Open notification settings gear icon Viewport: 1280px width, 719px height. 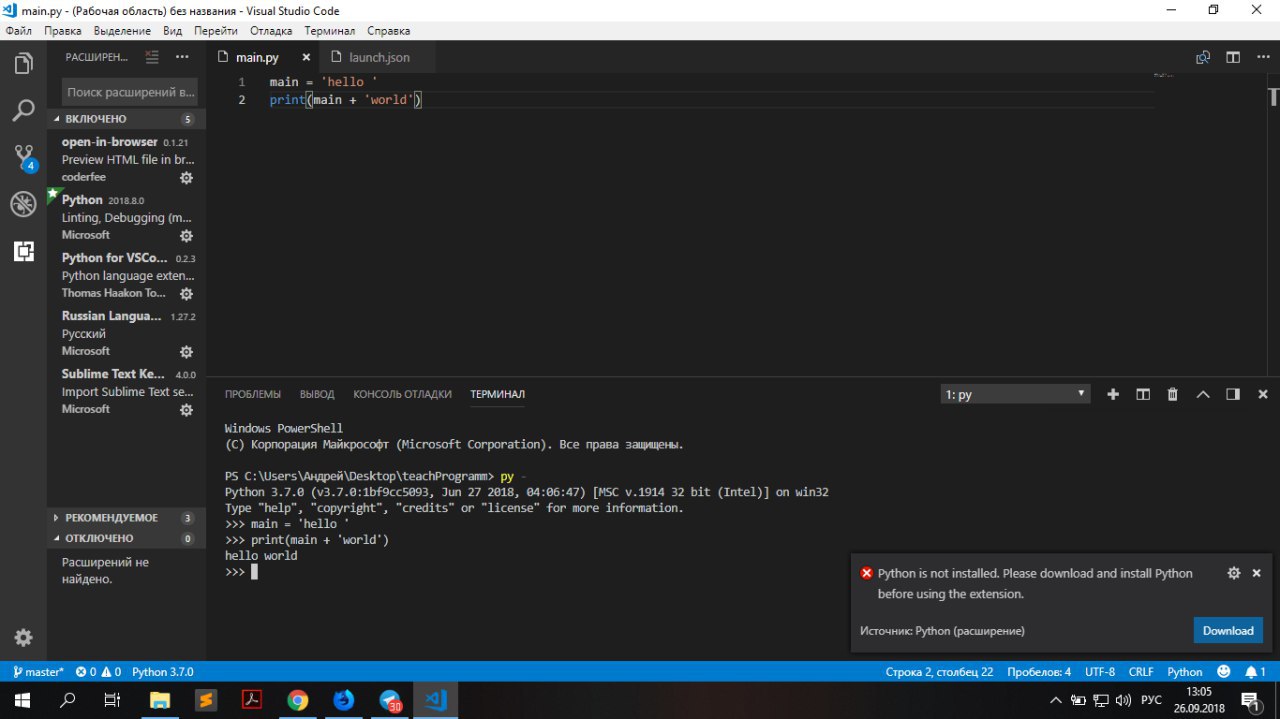click(1234, 573)
